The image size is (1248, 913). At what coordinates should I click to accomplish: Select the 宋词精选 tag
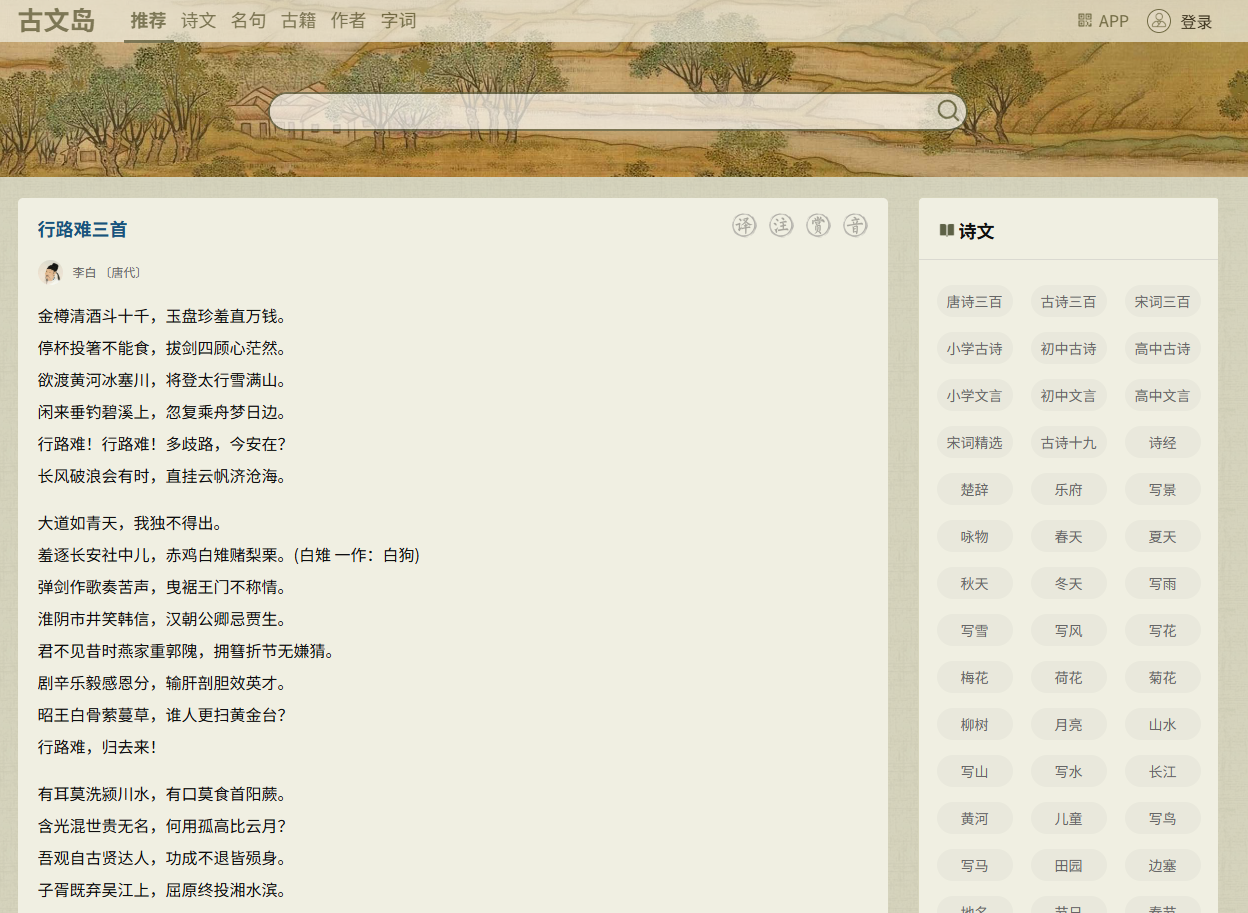975,443
